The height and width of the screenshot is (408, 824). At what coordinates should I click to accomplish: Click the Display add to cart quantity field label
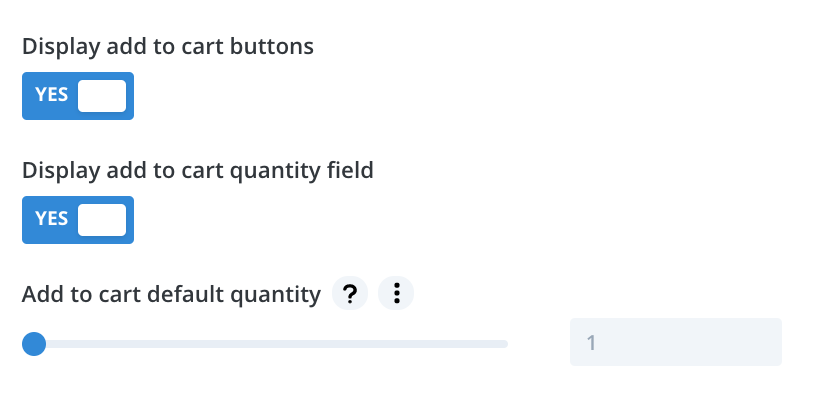198,171
